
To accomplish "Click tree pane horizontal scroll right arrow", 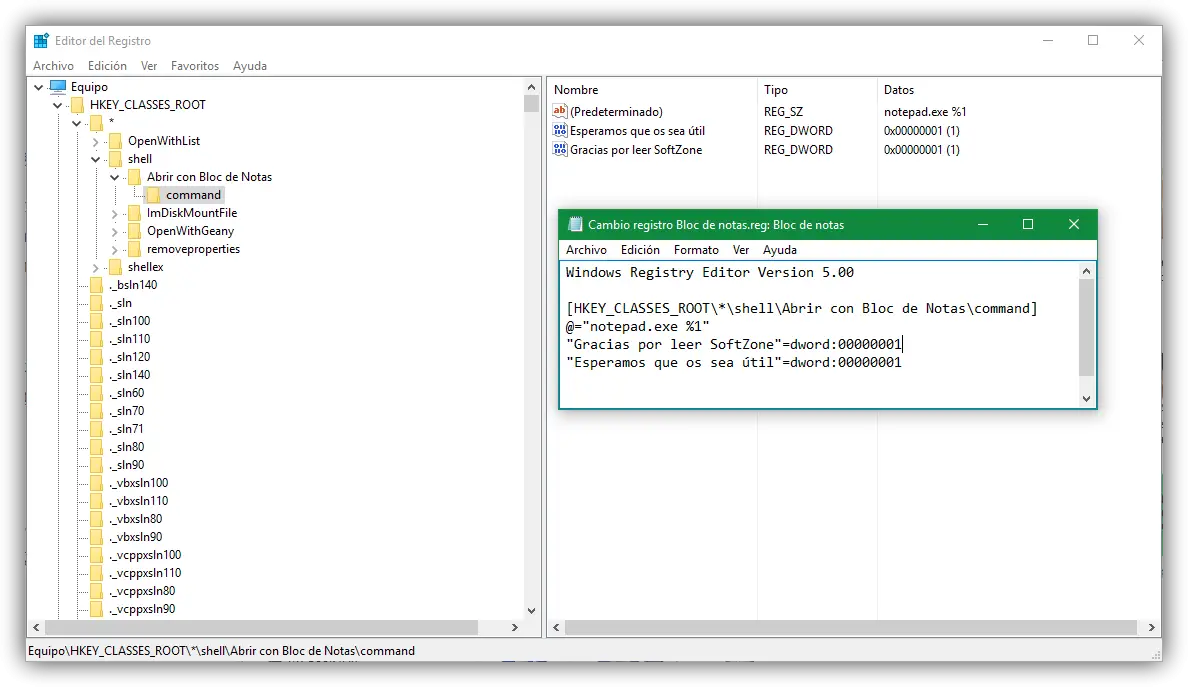I will point(515,628).
